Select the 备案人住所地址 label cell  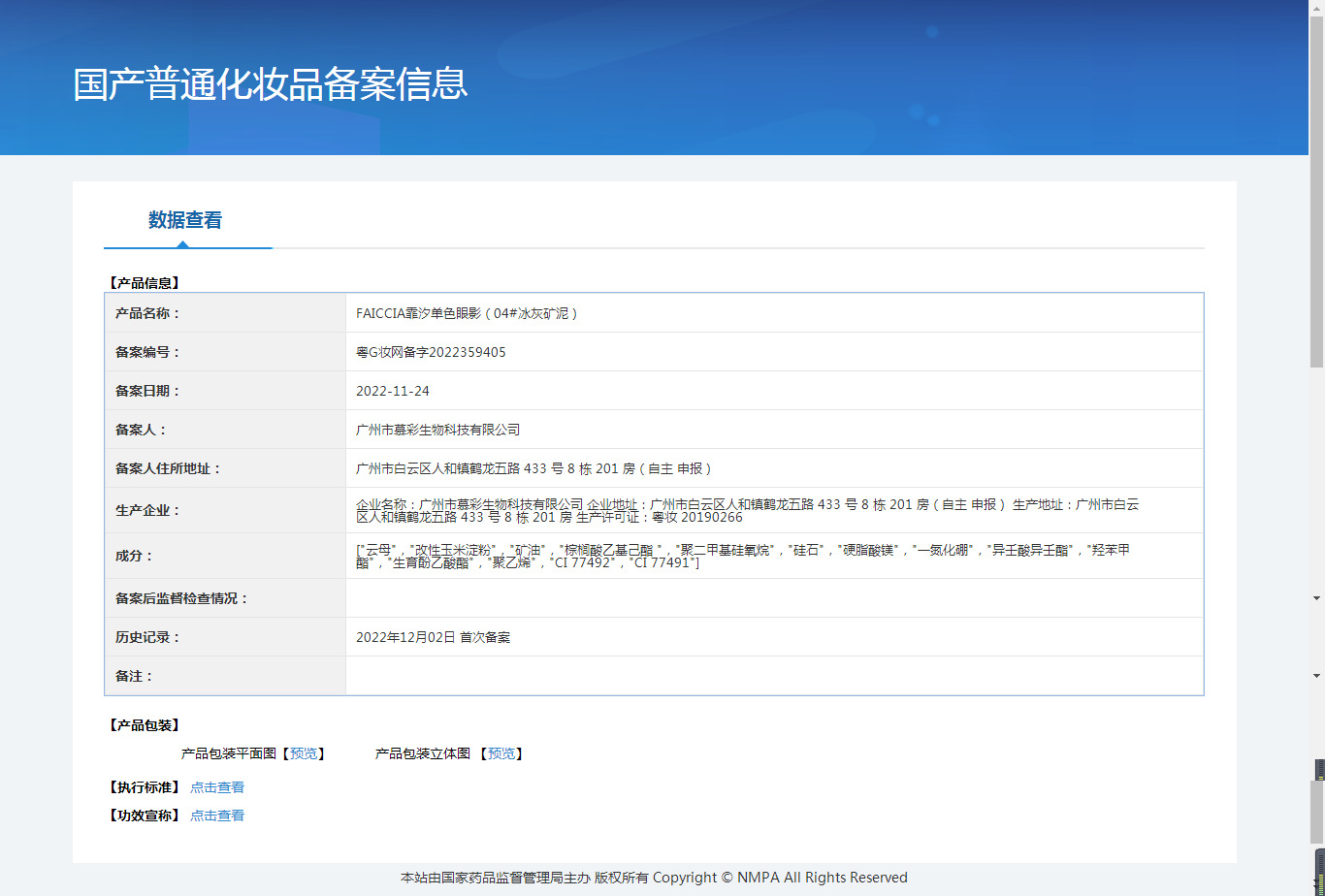point(225,468)
